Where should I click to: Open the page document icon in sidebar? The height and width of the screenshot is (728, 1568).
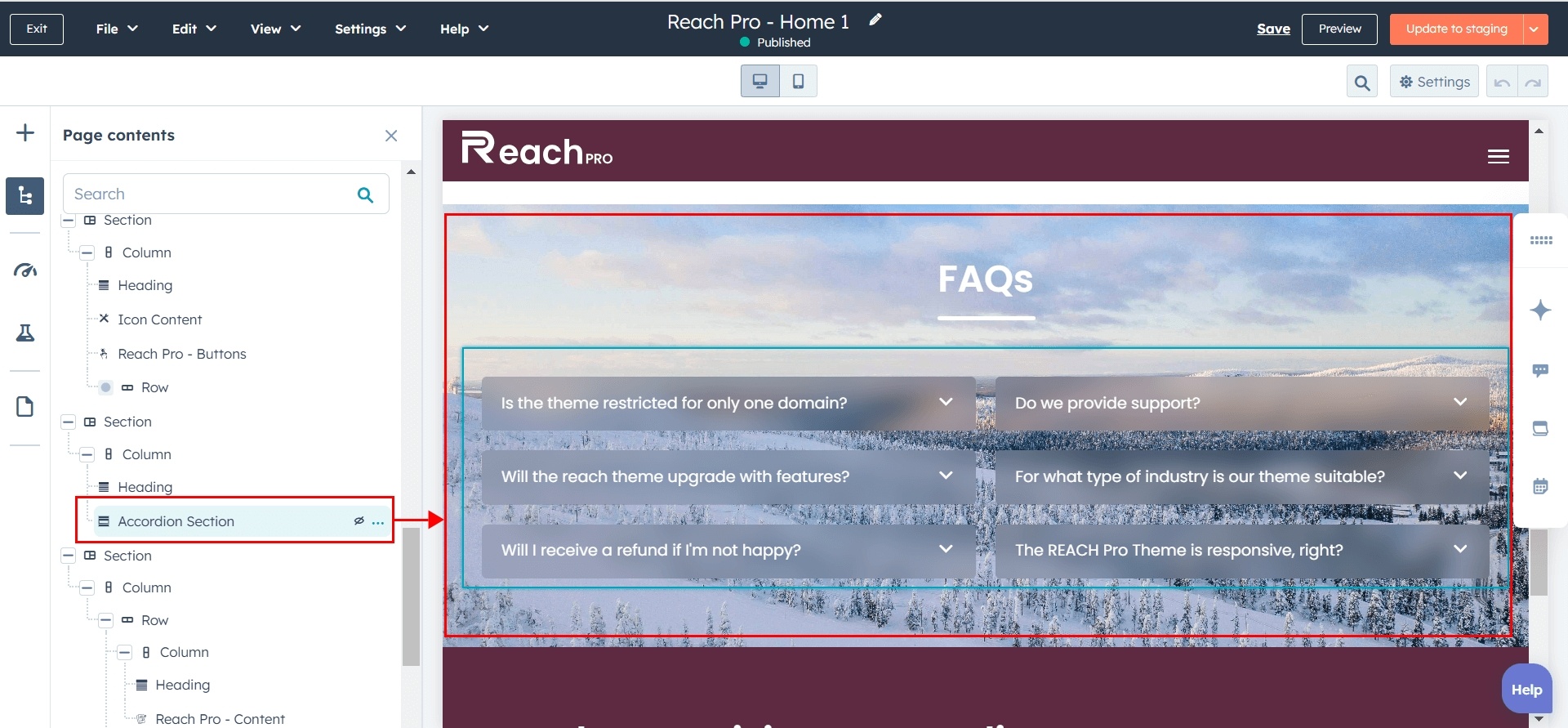coord(25,406)
